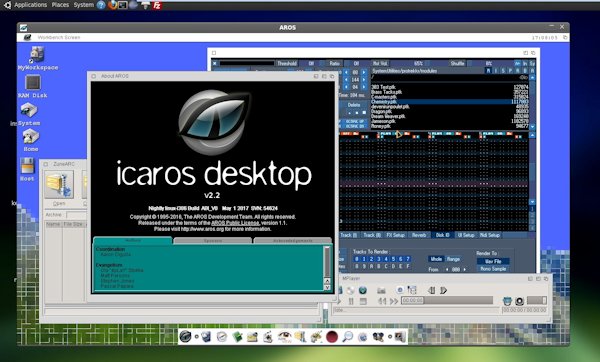The width and height of the screenshot is (600, 362).
Task: Increase the From value 000
Action: [x=464, y=269]
